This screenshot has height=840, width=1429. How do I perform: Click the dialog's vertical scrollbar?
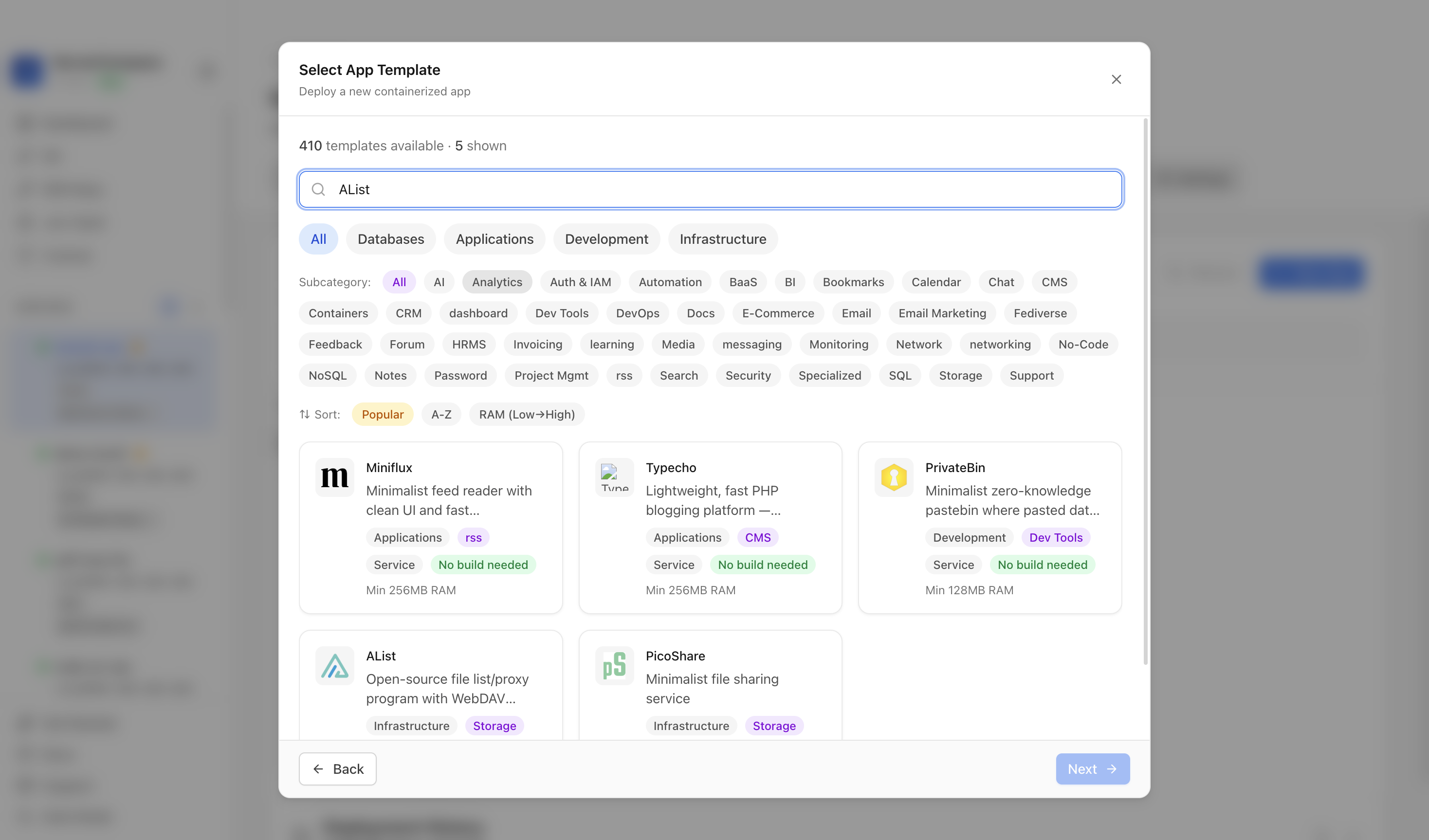[1145, 391]
